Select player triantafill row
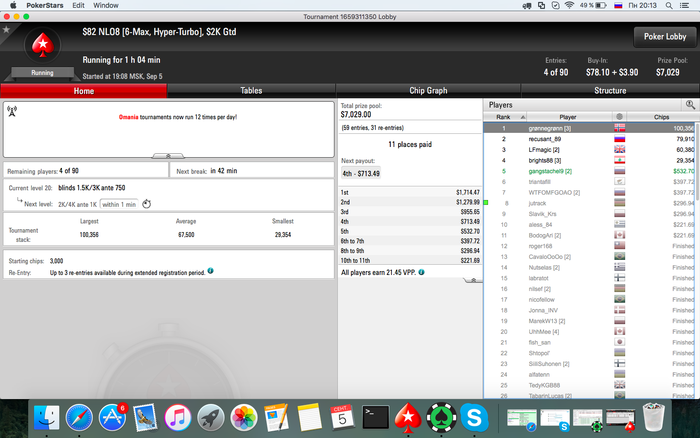Image resolution: width=700 pixels, height=438 pixels. pos(589,182)
